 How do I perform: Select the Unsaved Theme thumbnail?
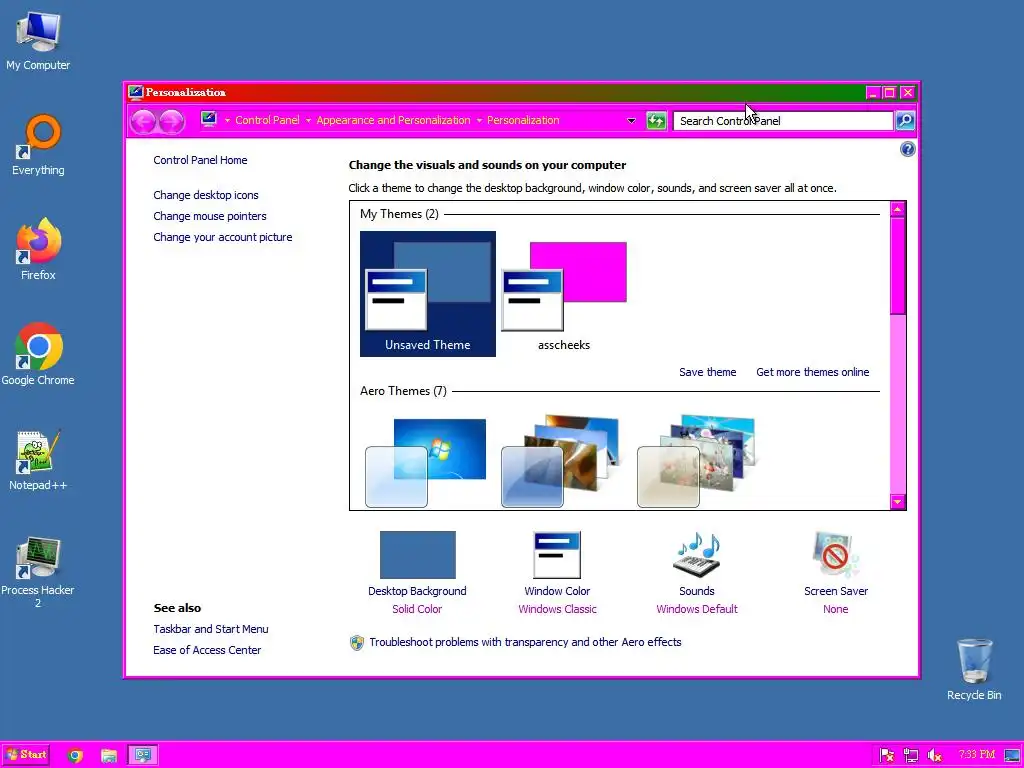(428, 294)
